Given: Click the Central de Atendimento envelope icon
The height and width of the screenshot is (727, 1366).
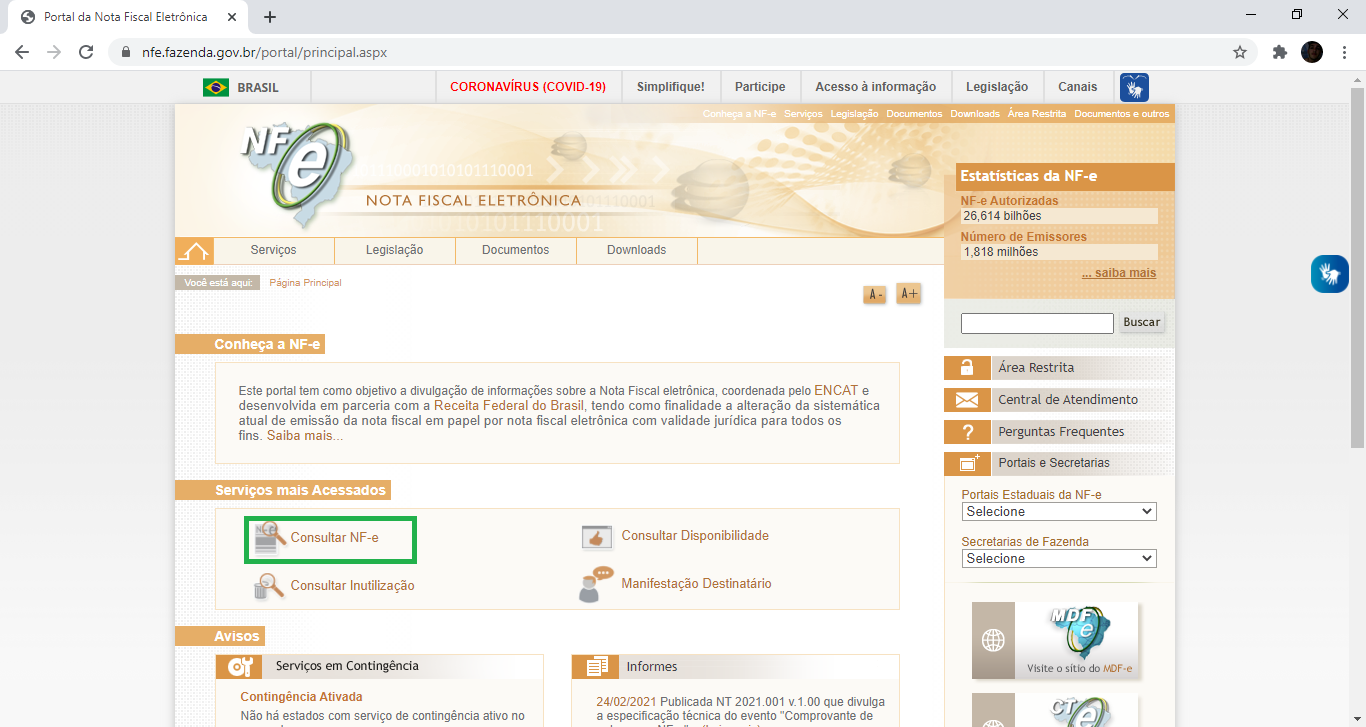Looking at the screenshot, I should pyautogui.click(x=967, y=400).
